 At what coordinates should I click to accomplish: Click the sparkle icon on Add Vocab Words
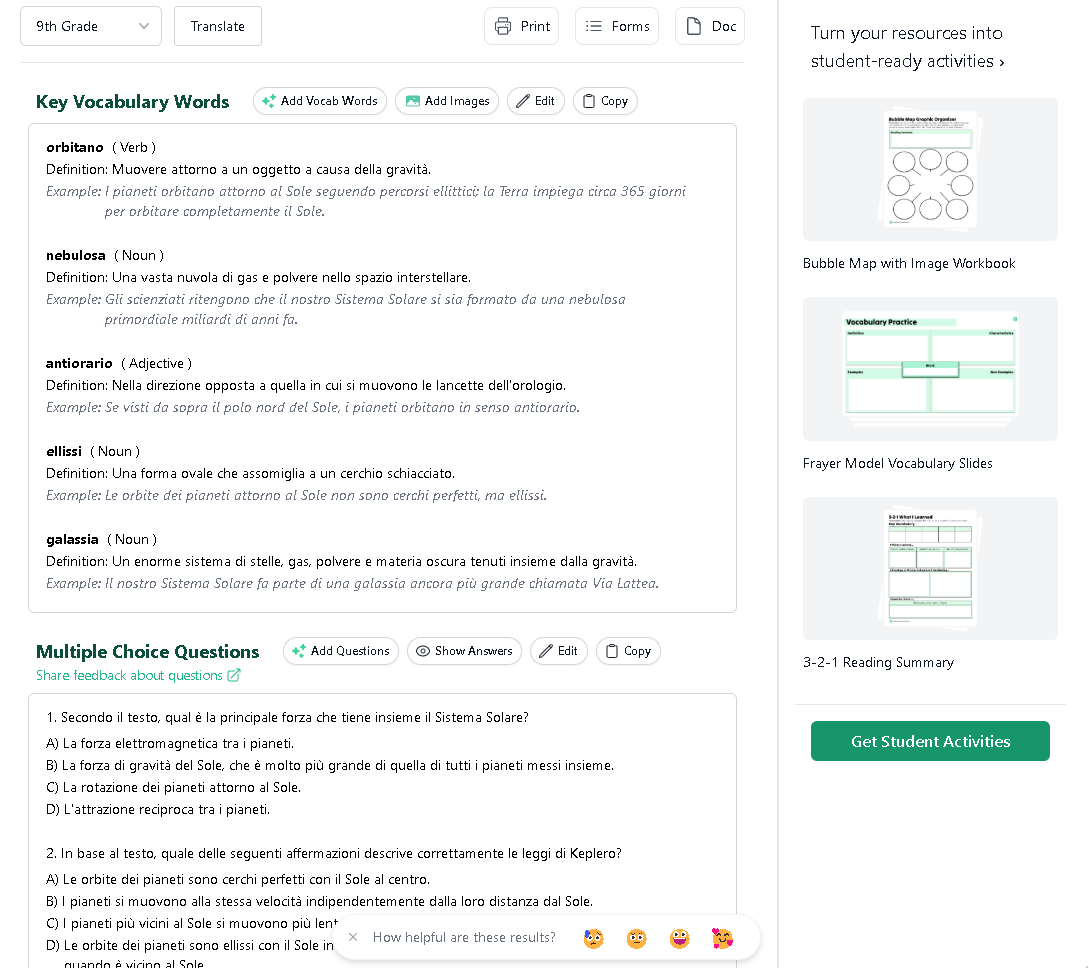pos(269,101)
